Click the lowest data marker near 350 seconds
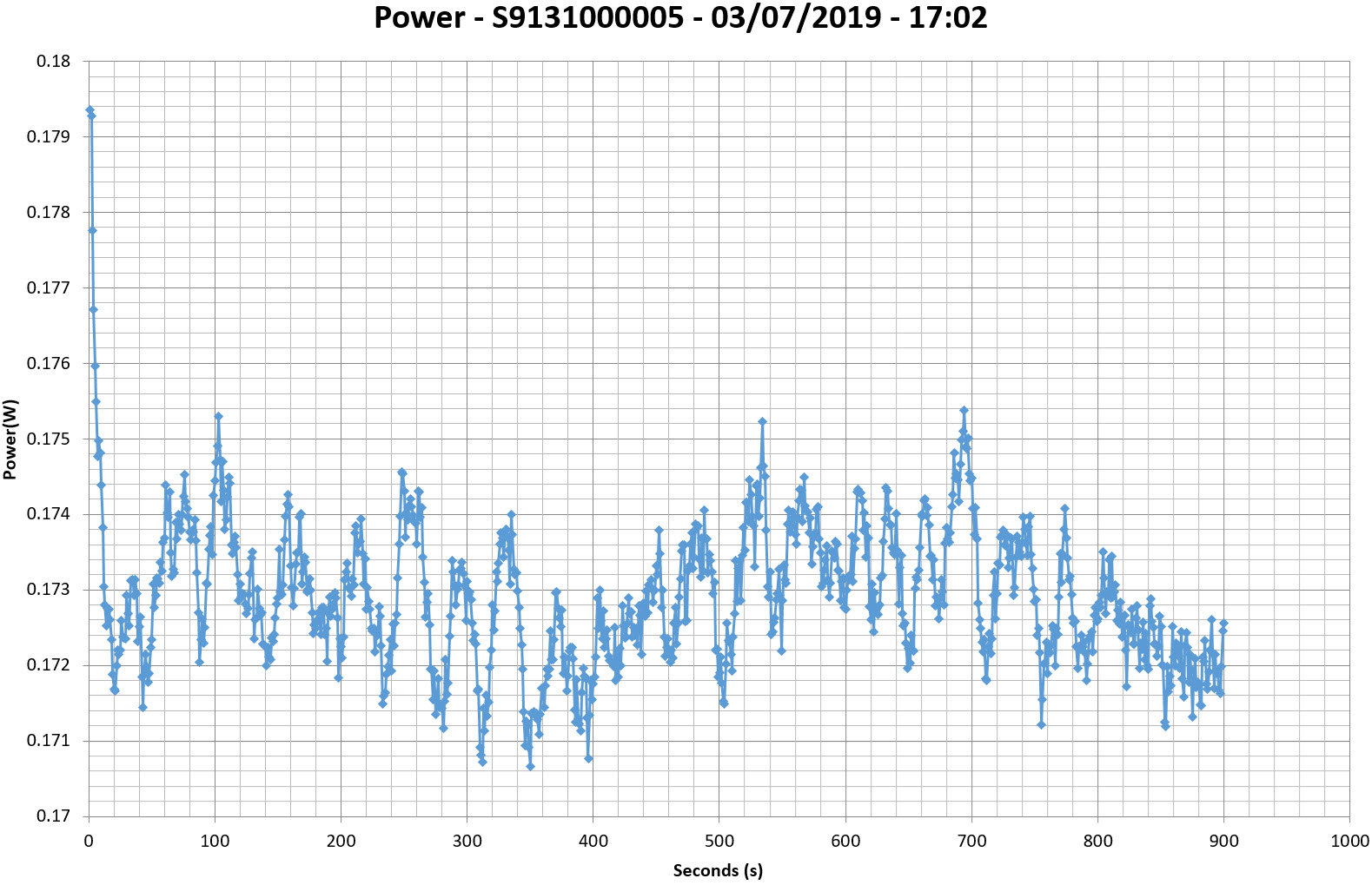1372x885 pixels. tap(530, 766)
